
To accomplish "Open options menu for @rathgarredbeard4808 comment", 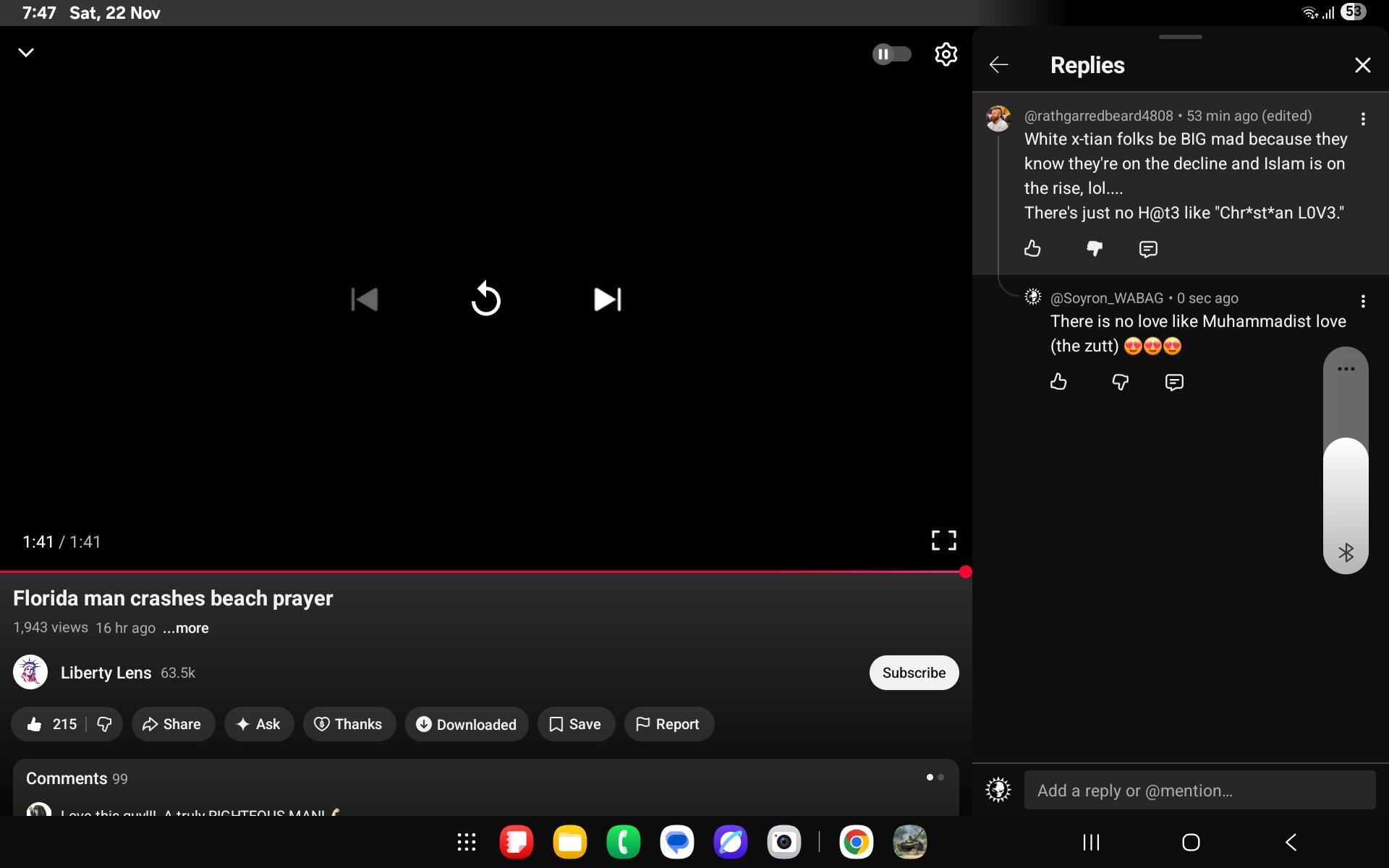I will [1363, 119].
